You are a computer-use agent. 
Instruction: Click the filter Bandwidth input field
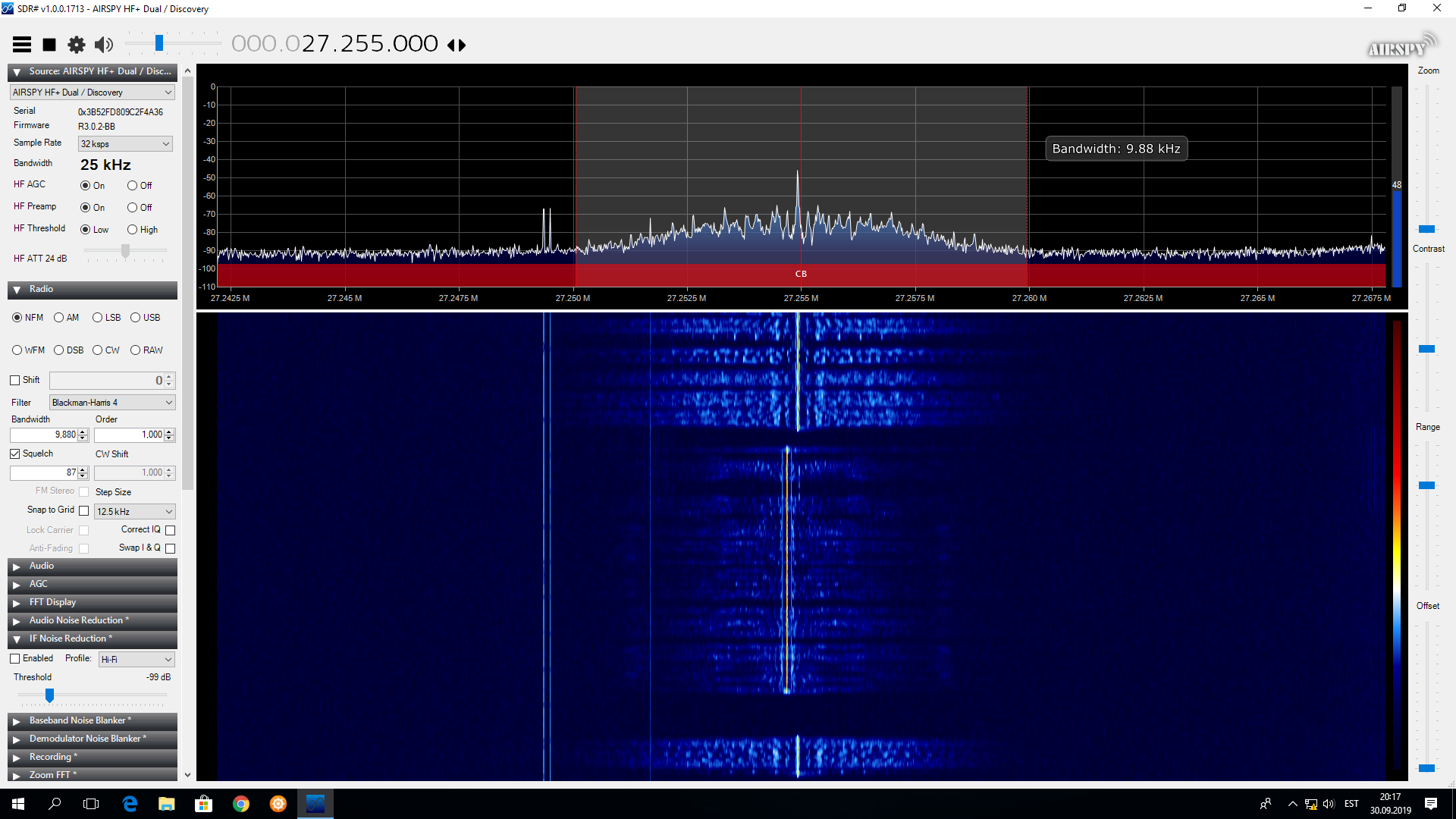pyautogui.click(x=44, y=435)
